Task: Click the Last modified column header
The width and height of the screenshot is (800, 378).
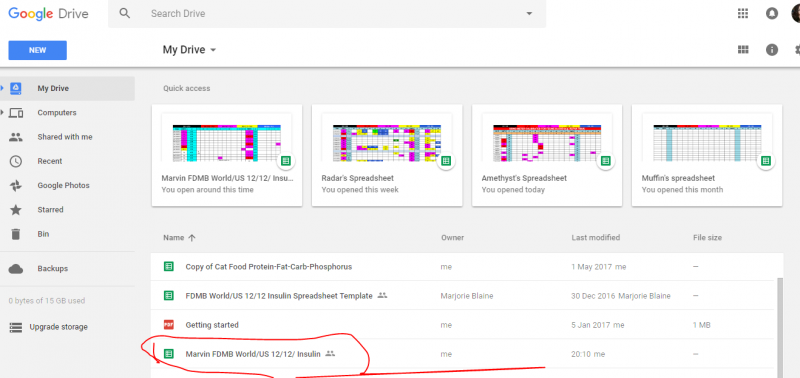Action: pyautogui.click(x=595, y=238)
